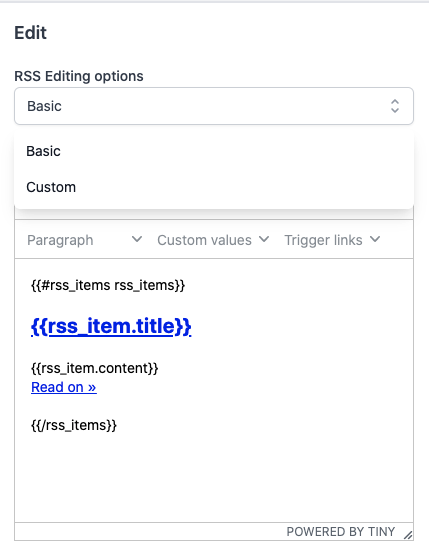Image resolution: width=429 pixels, height=554 pixels.
Task: Click the chevron beside Paragraph
Action: pos(137,240)
